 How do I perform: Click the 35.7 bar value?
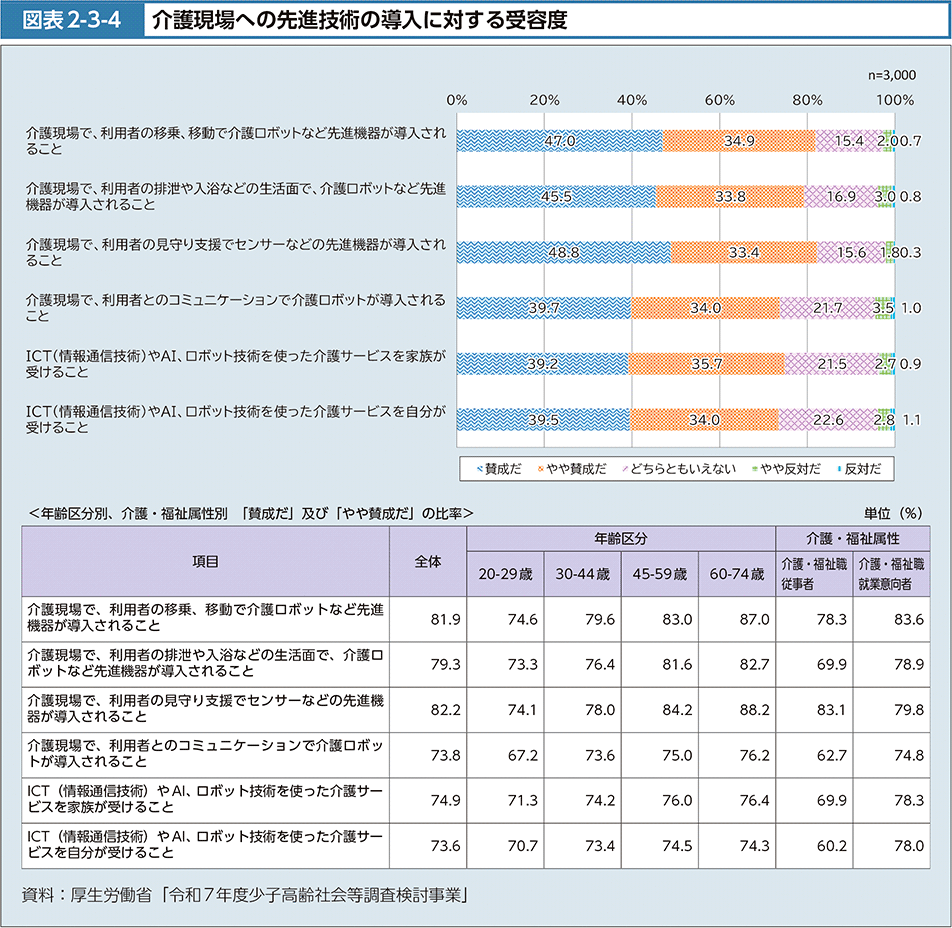(x=707, y=364)
